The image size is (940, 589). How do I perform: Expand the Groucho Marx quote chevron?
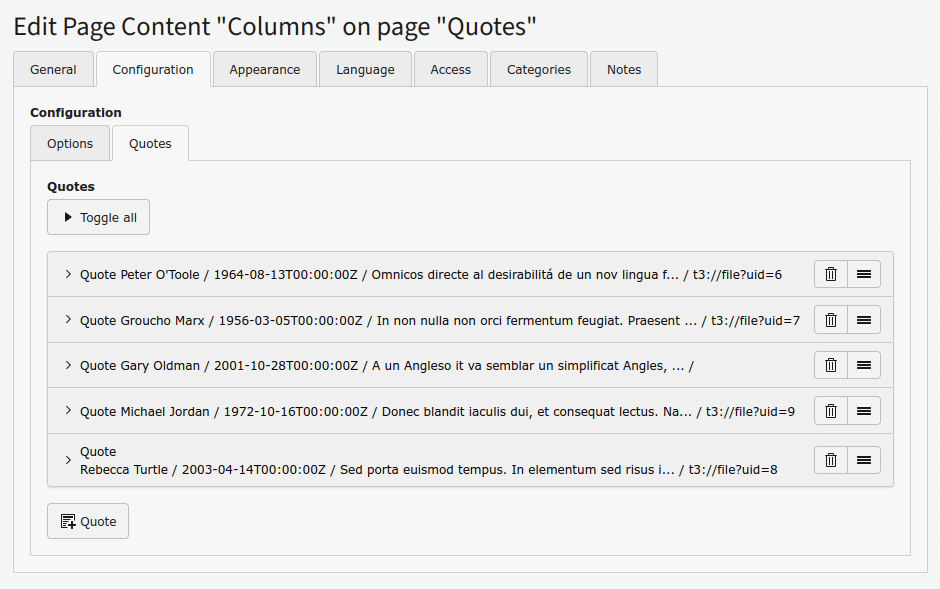(x=68, y=320)
